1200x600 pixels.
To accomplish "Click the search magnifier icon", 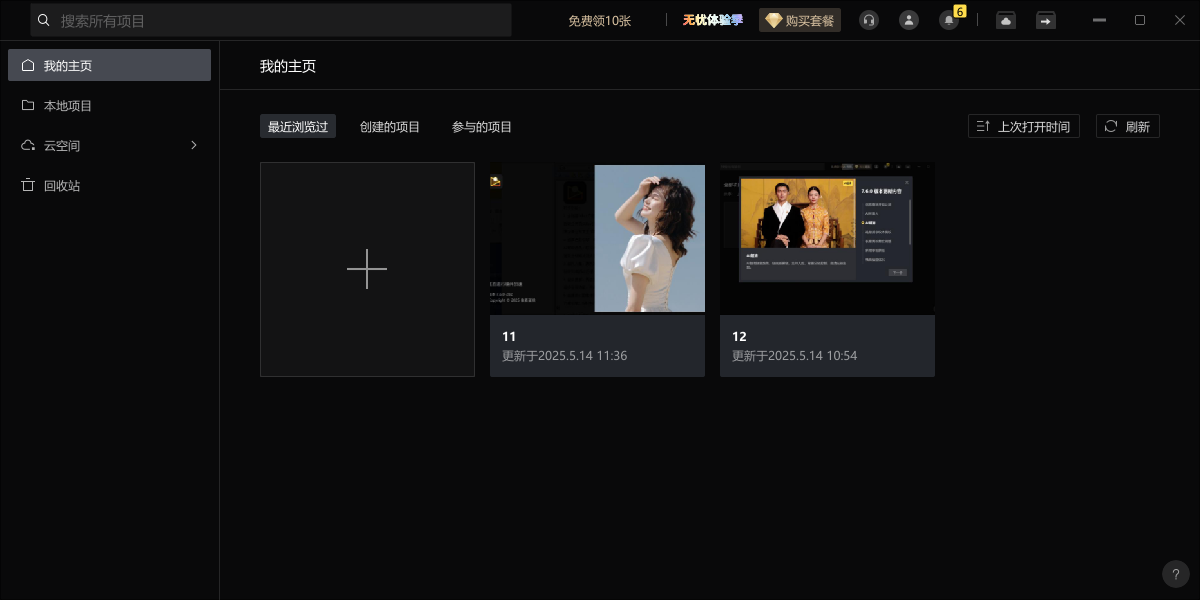I will tap(41, 19).
